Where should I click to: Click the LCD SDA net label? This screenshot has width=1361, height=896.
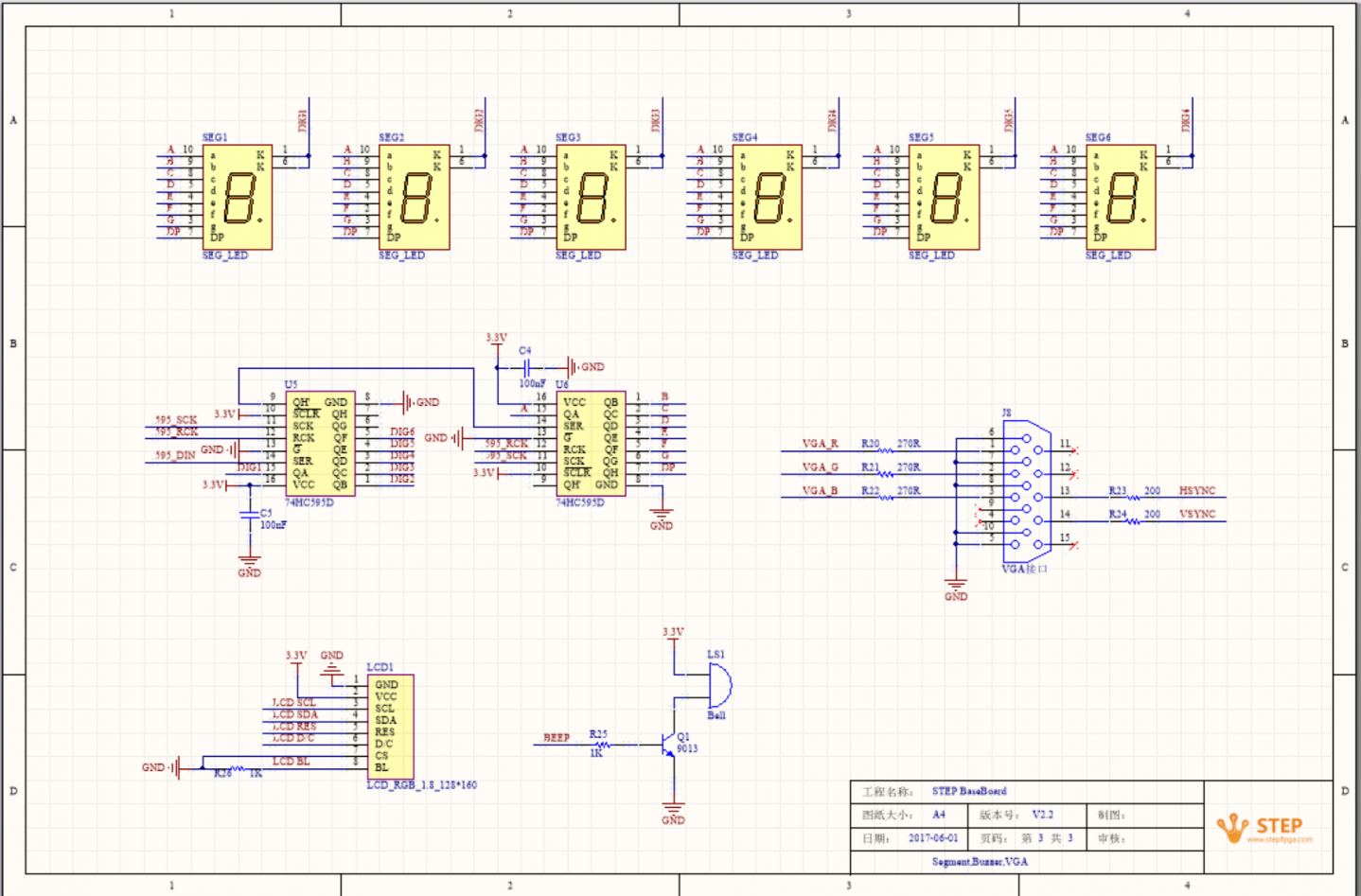pos(295,714)
